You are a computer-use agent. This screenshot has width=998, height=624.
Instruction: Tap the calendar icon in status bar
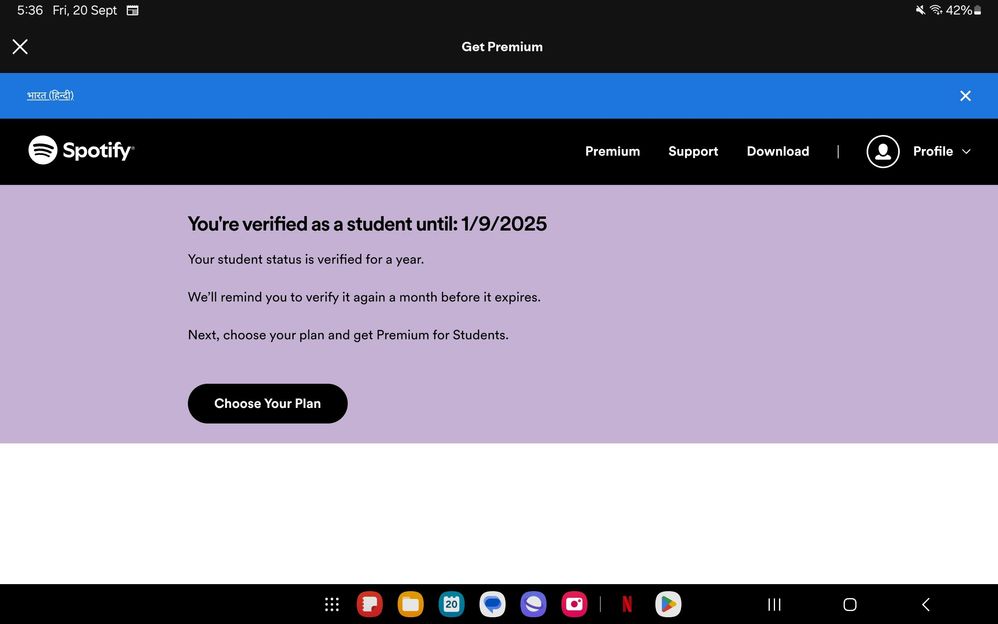132,10
